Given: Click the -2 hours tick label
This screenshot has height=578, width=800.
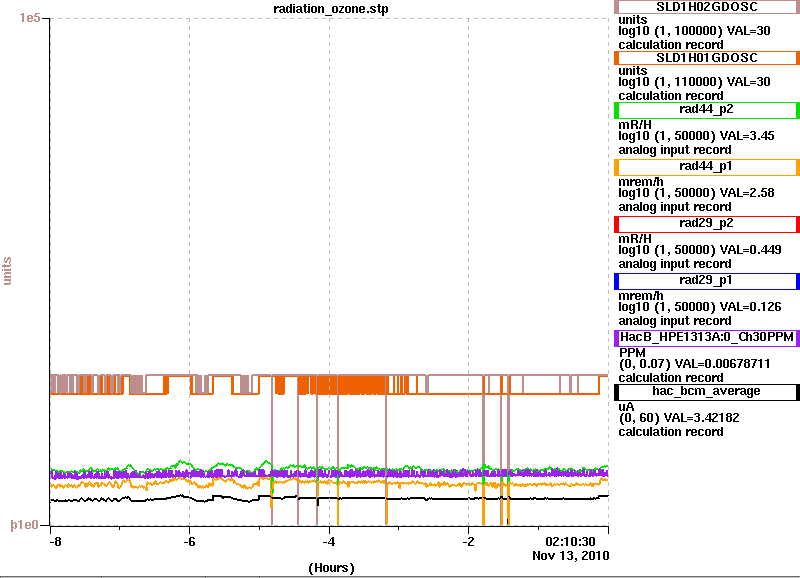Looking at the screenshot, I should point(468,541).
